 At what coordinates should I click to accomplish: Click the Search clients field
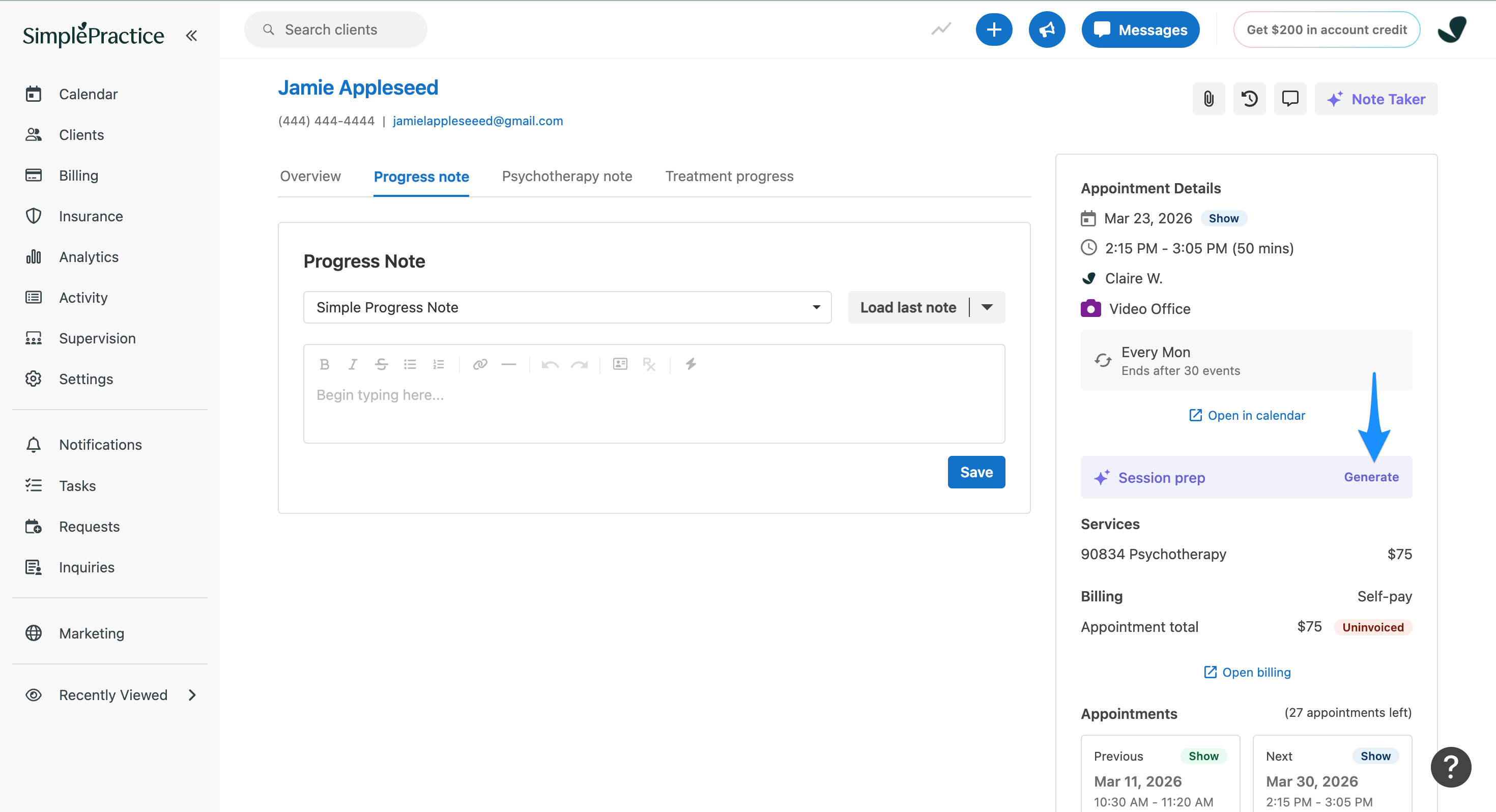tap(336, 30)
